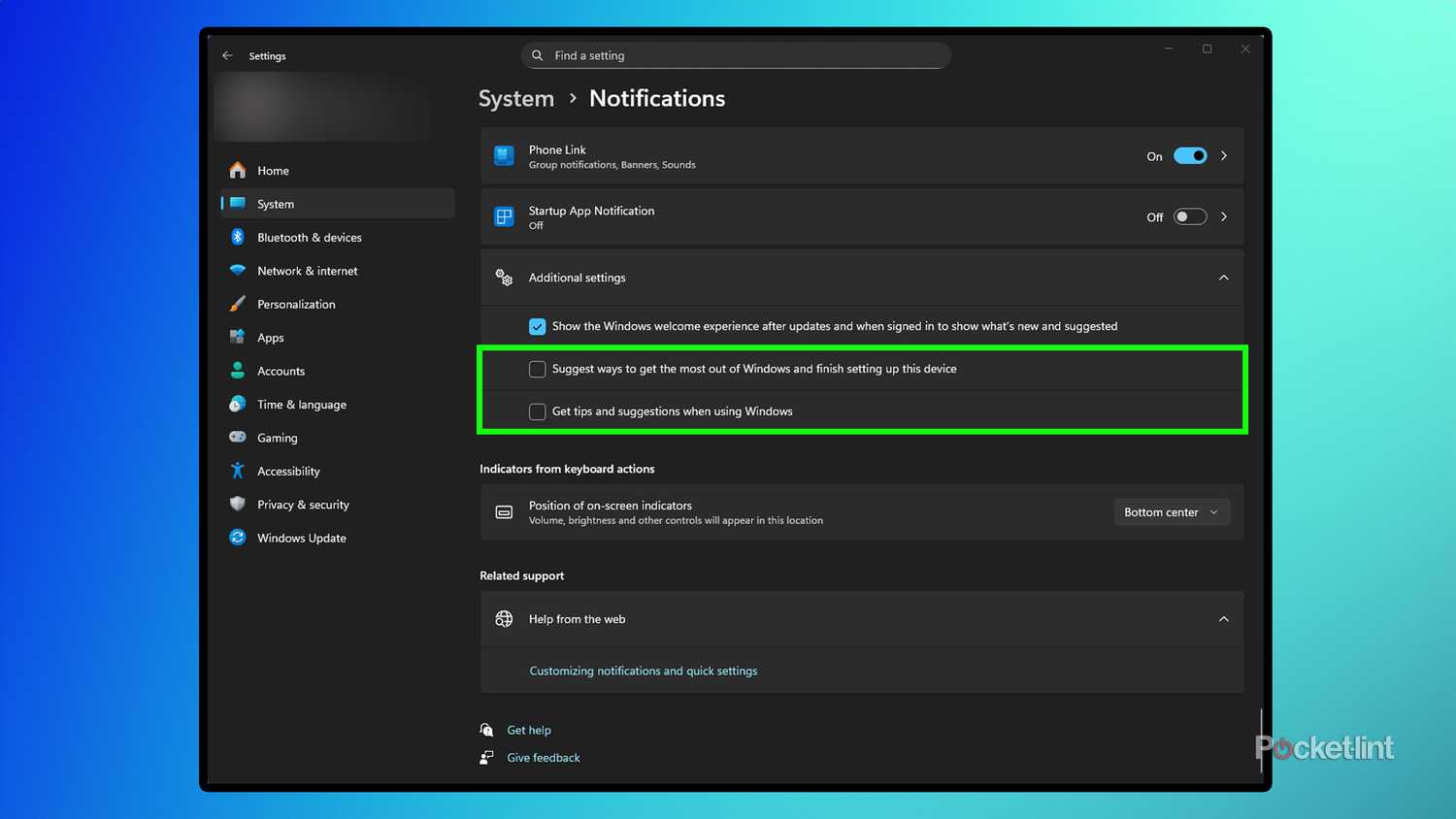Viewport: 1456px width, 819px height.
Task: Click the Windows Update sidebar icon
Action: point(238,538)
